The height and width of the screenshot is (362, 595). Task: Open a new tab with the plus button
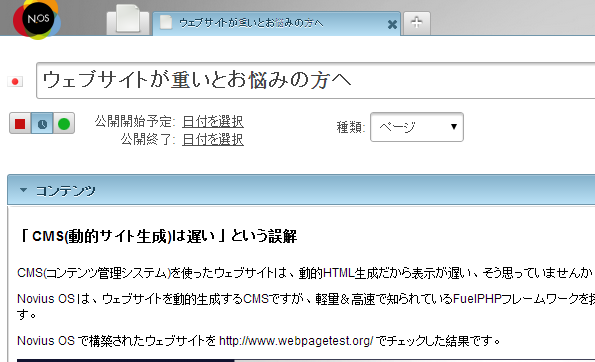pos(417,23)
